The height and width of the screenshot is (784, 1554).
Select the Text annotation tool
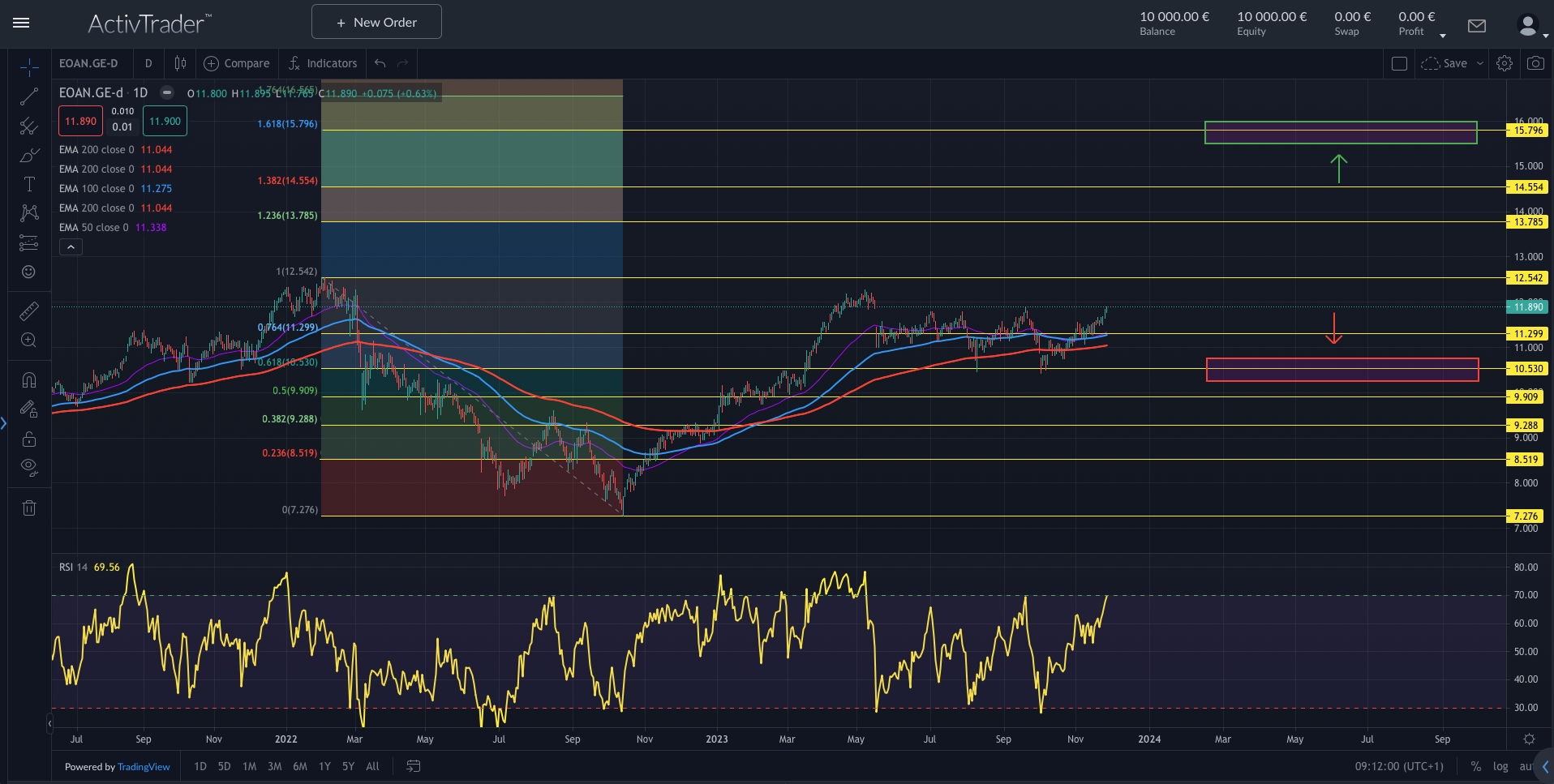tap(29, 185)
